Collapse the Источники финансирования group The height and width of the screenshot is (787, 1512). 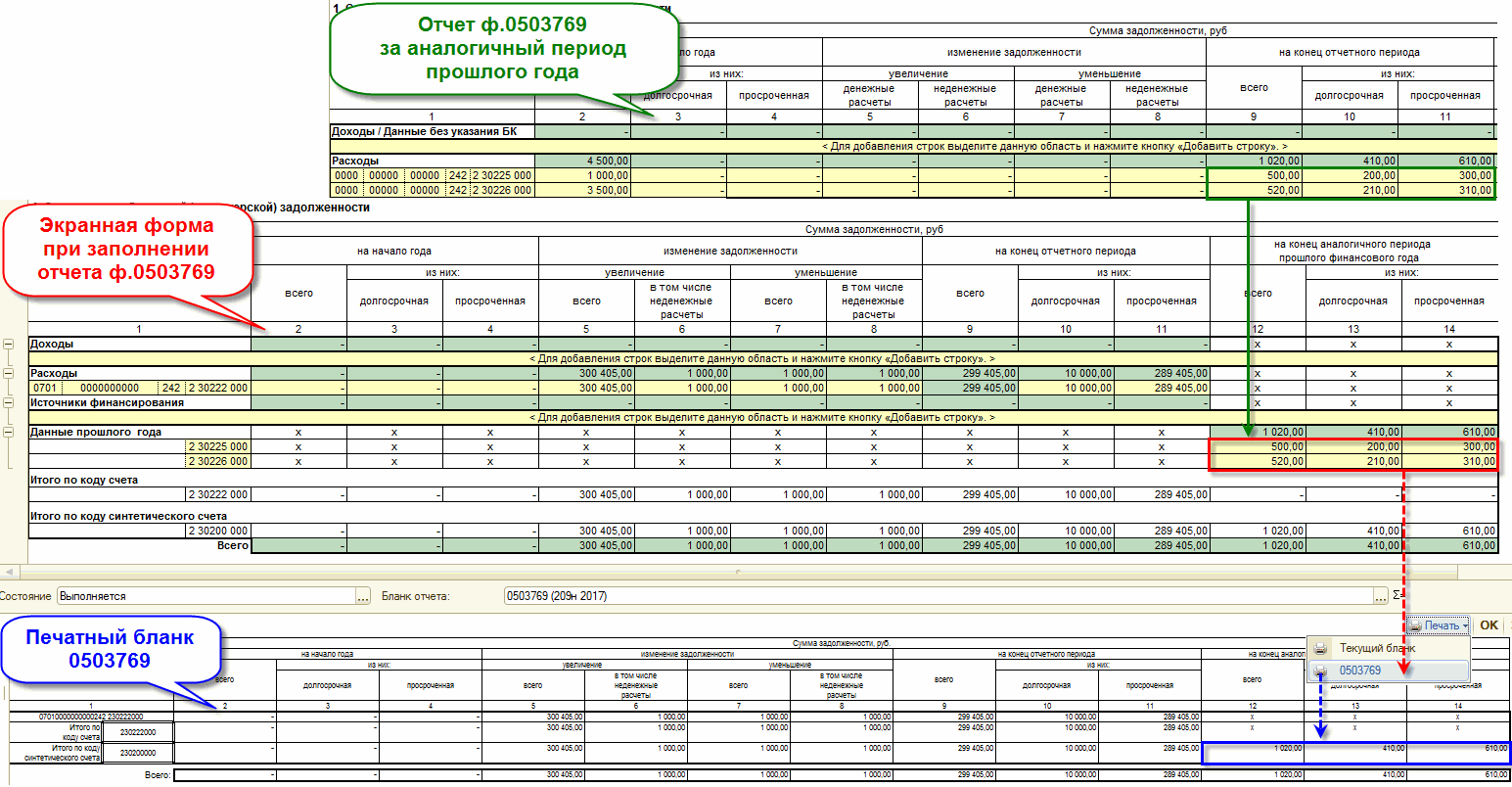click(9, 403)
